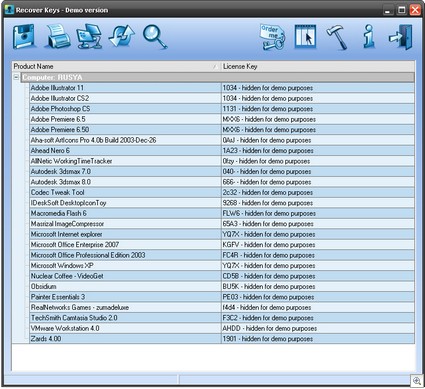This screenshot has width=425, height=389.
Task: Select the Ahead Nero 6 row
Action: point(222,151)
